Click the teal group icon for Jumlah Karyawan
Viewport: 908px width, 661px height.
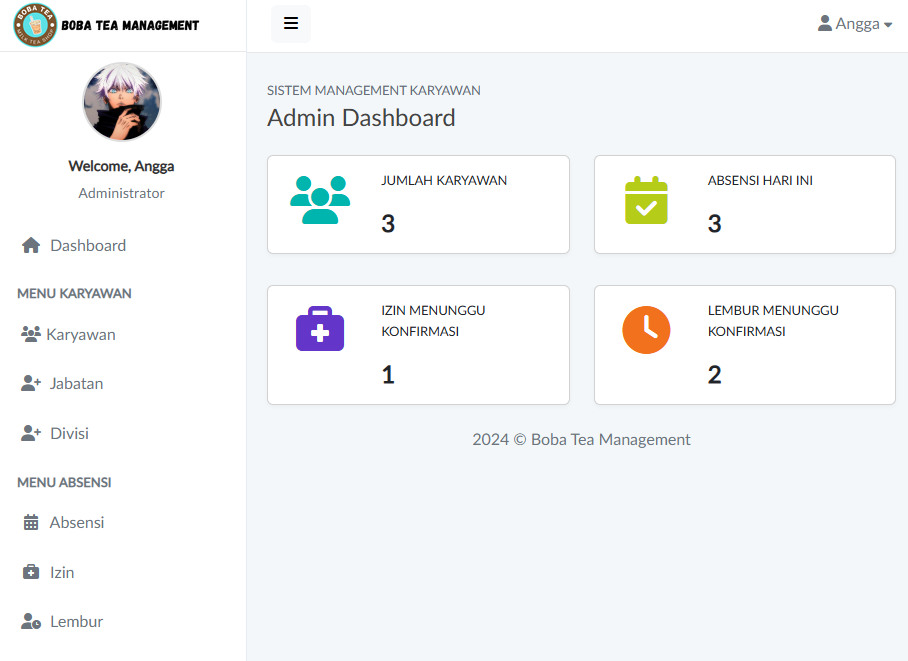(x=320, y=200)
